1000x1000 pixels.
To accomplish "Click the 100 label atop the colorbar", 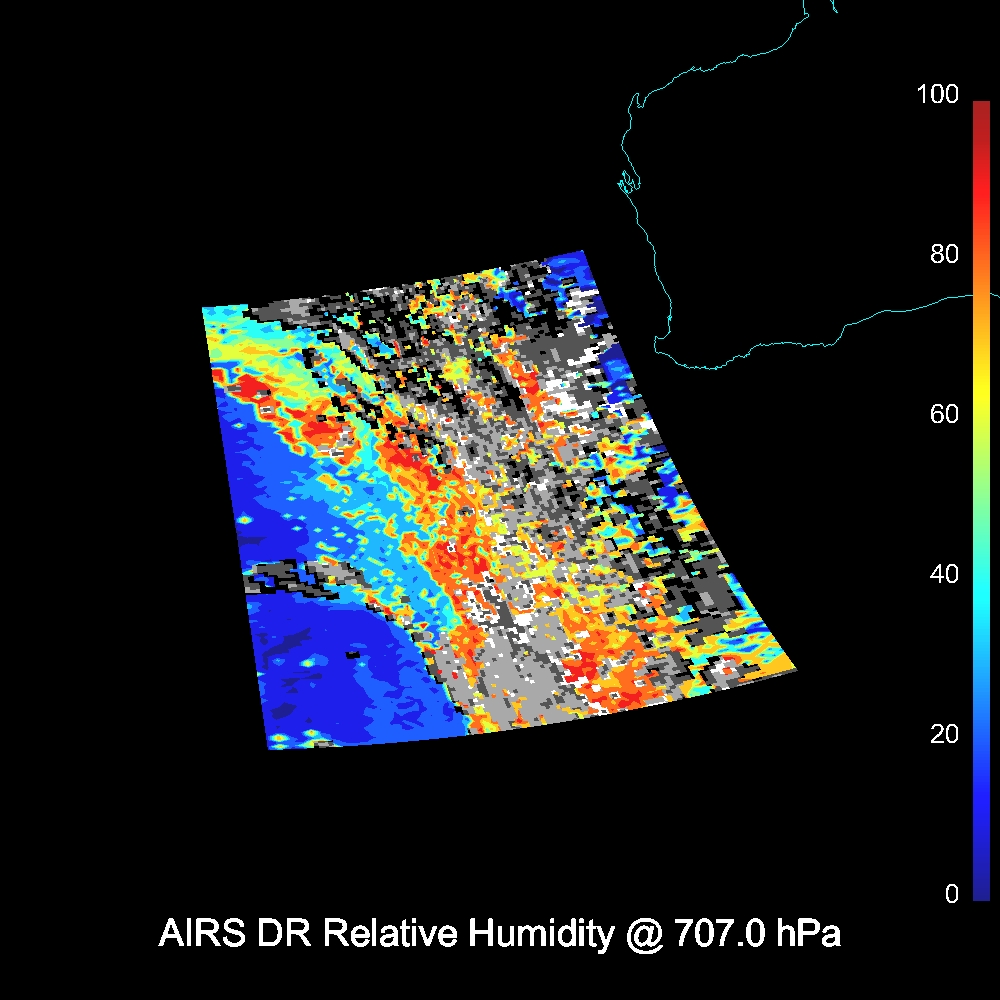I will (x=937, y=95).
